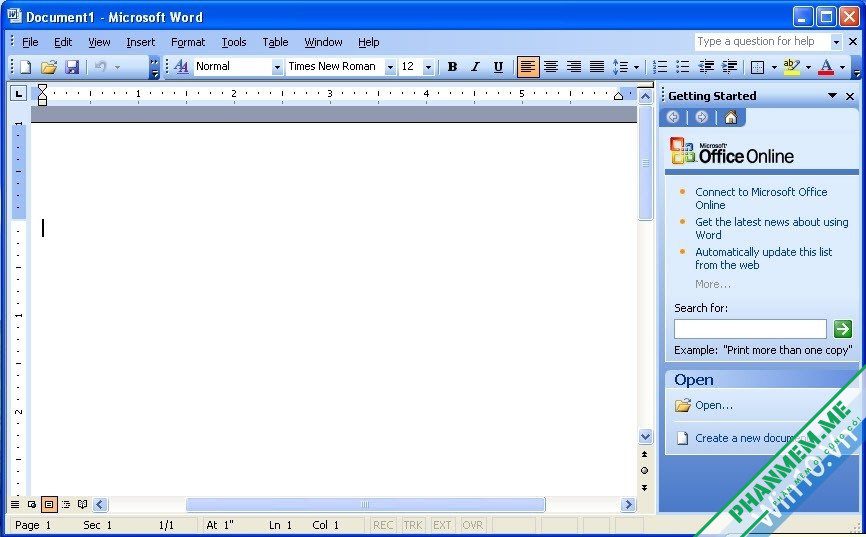Click the Select Browse Object circle button

(645, 471)
